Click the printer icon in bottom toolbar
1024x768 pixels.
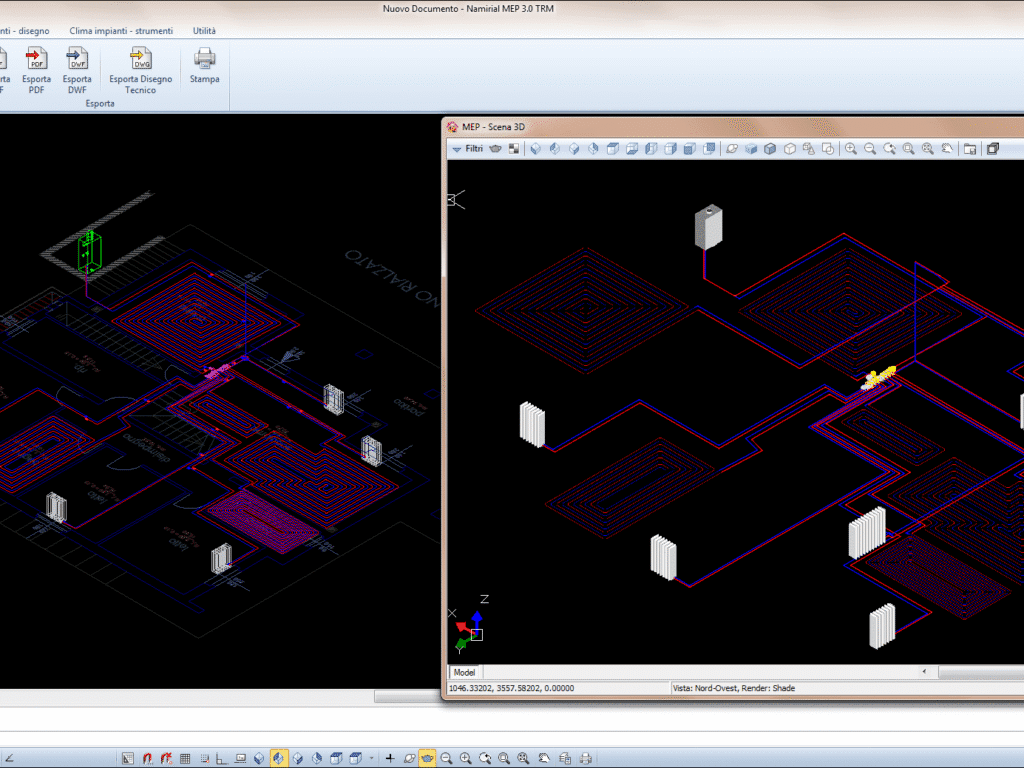pos(586,758)
